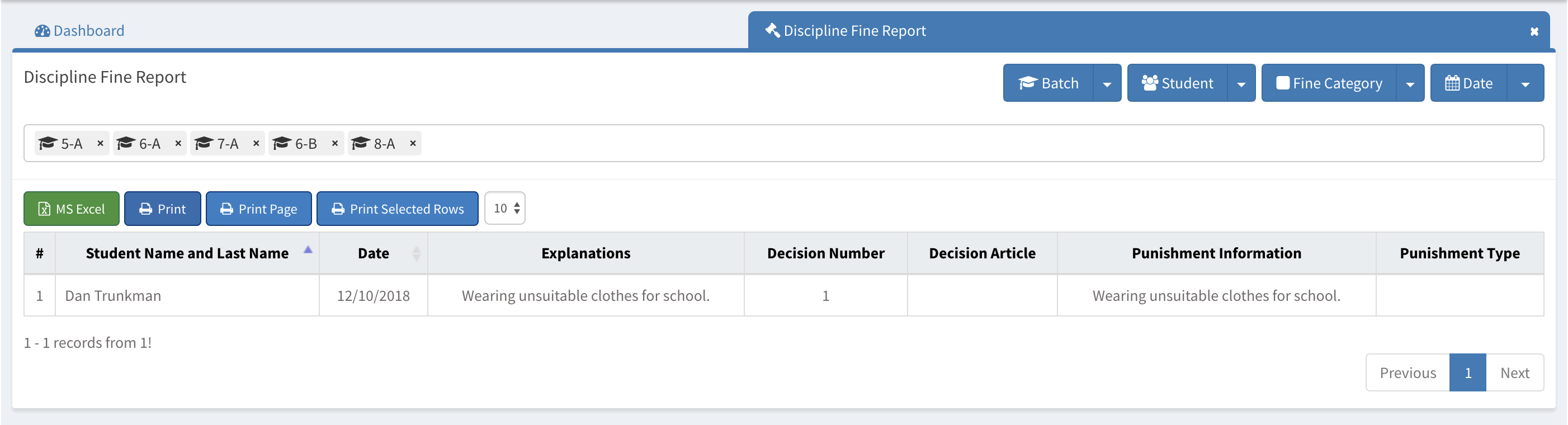The height and width of the screenshot is (425, 1568).
Task: Open the rows-per-page selector showing 10
Action: (505, 208)
